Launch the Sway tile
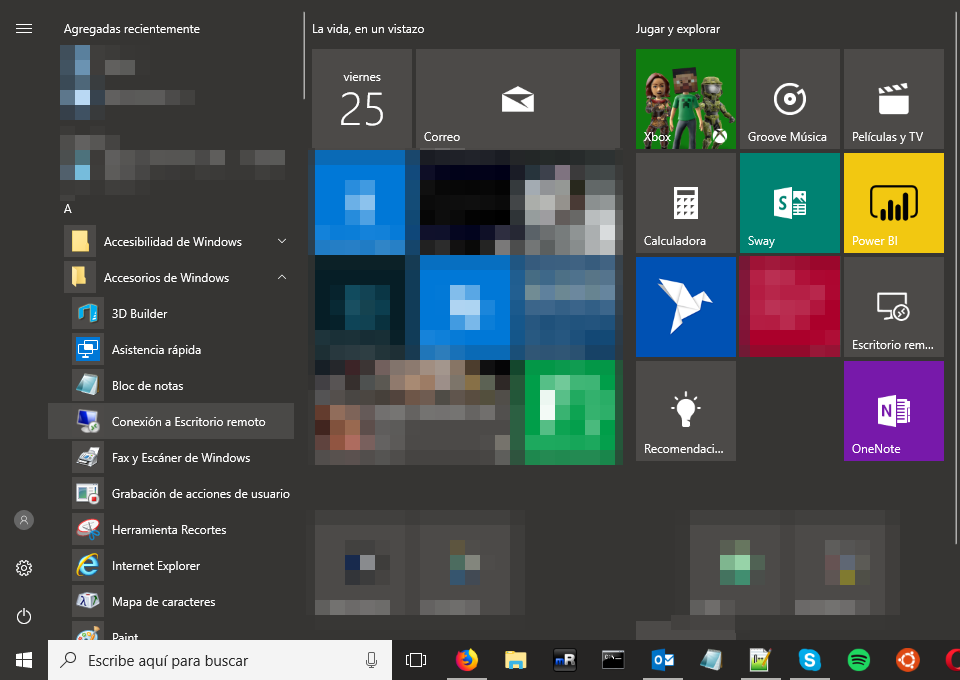This screenshot has width=960, height=680. (x=790, y=203)
